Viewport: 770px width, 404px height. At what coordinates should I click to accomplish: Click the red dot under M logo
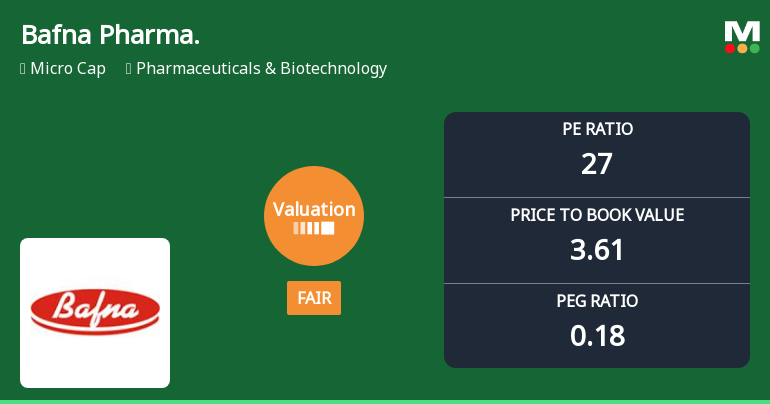point(731,48)
